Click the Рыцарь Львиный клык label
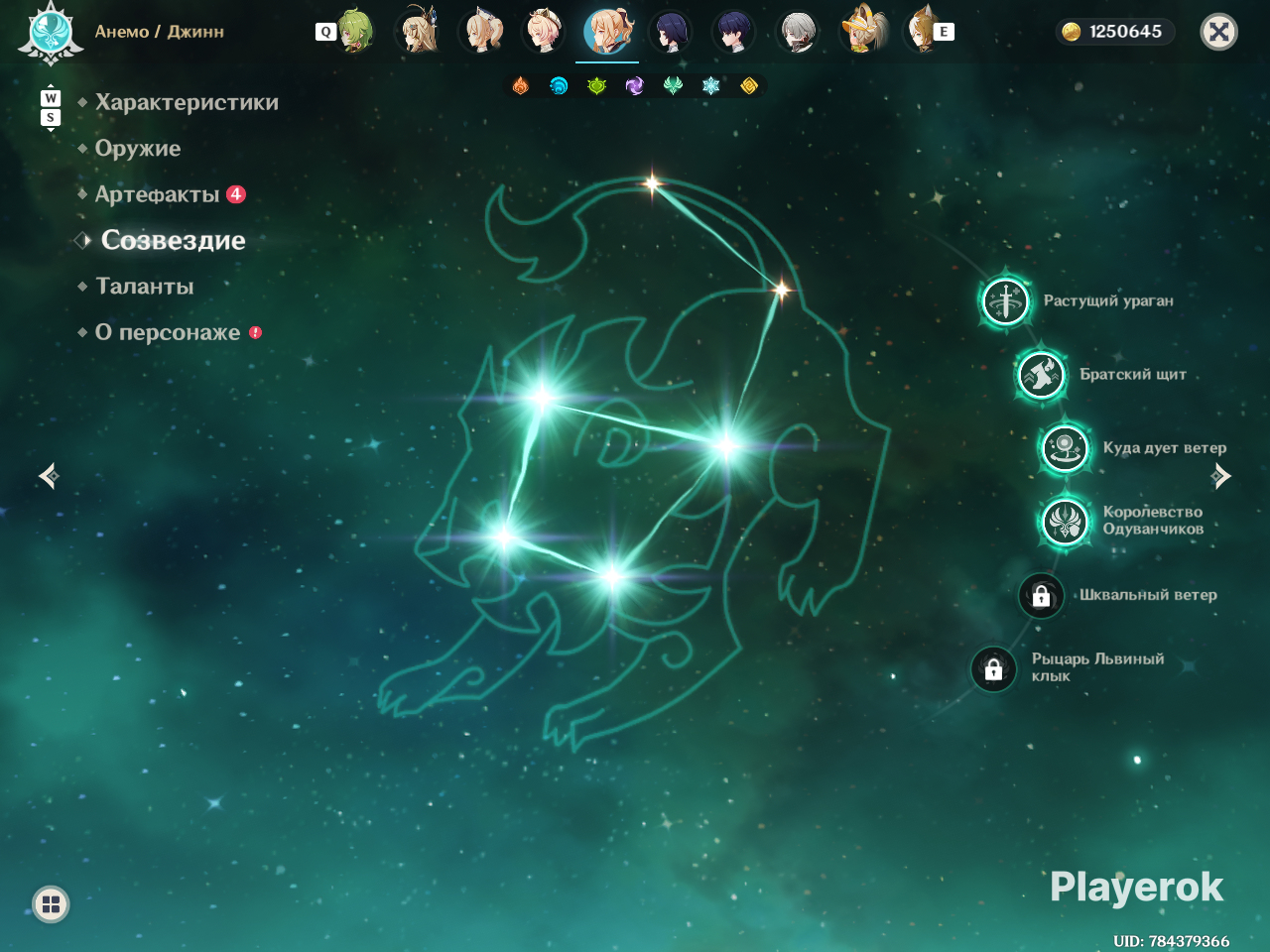 [x=1097, y=667]
